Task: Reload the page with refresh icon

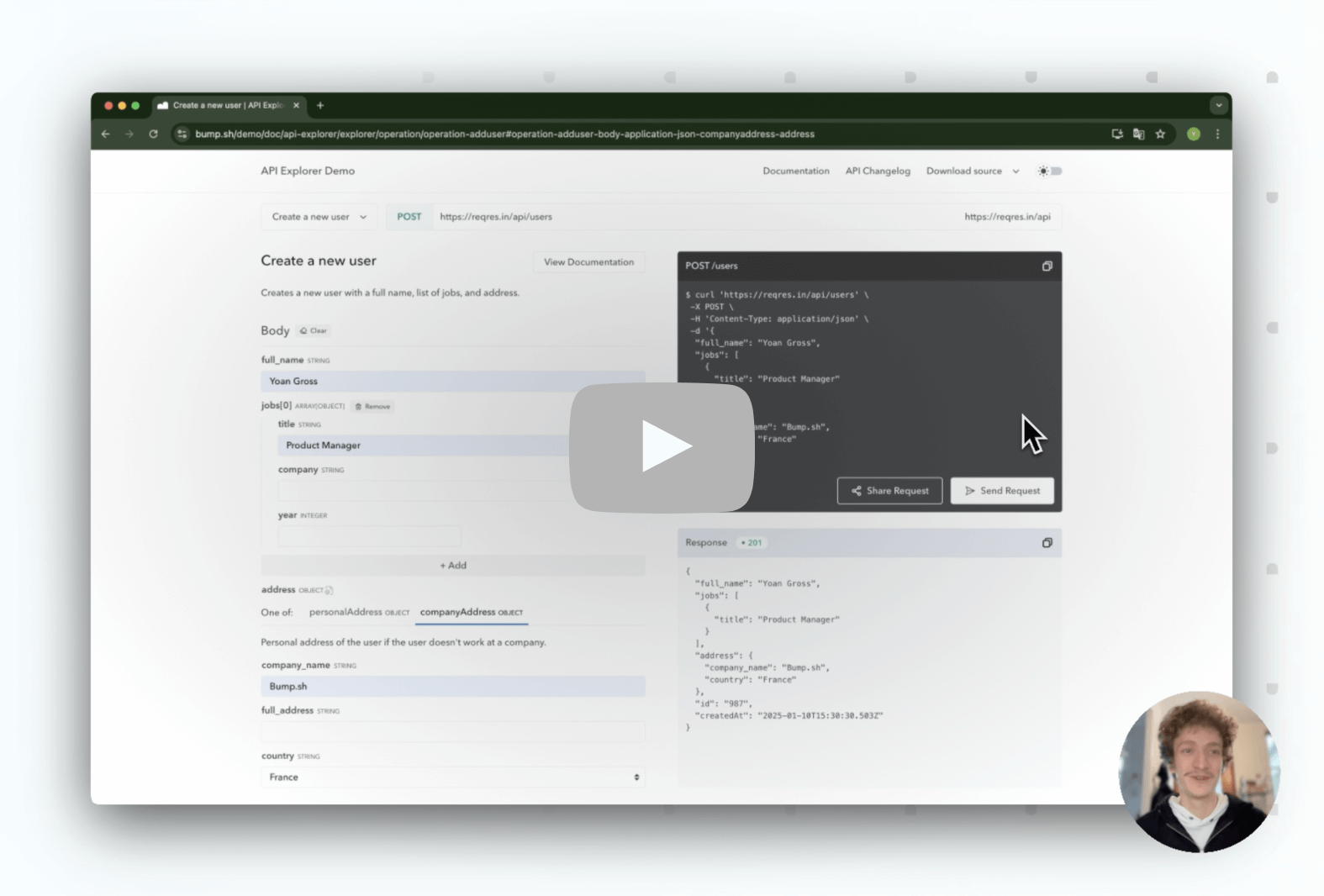Action: pos(153,134)
